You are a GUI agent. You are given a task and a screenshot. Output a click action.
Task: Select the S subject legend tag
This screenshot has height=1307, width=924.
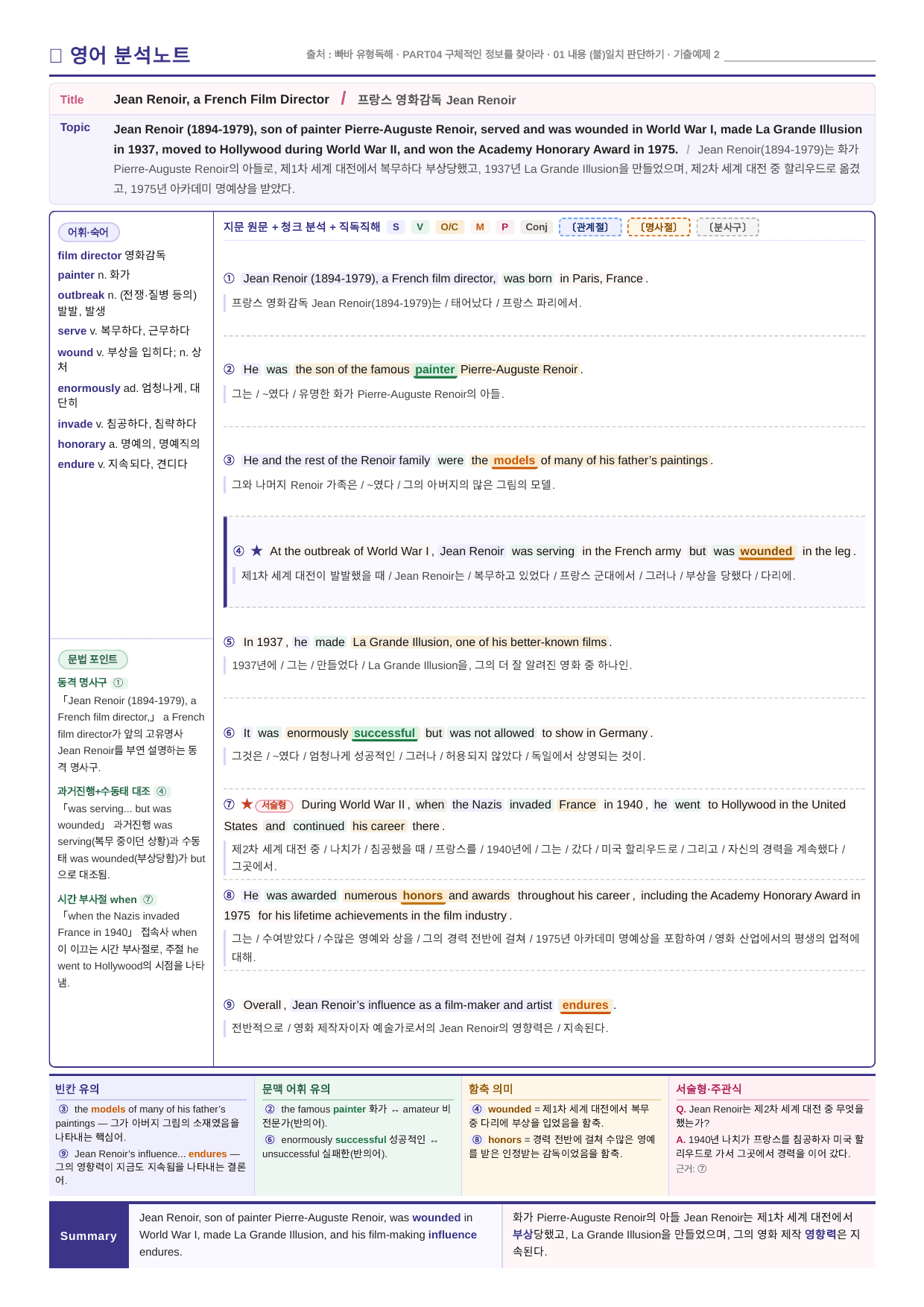coord(396,227)
